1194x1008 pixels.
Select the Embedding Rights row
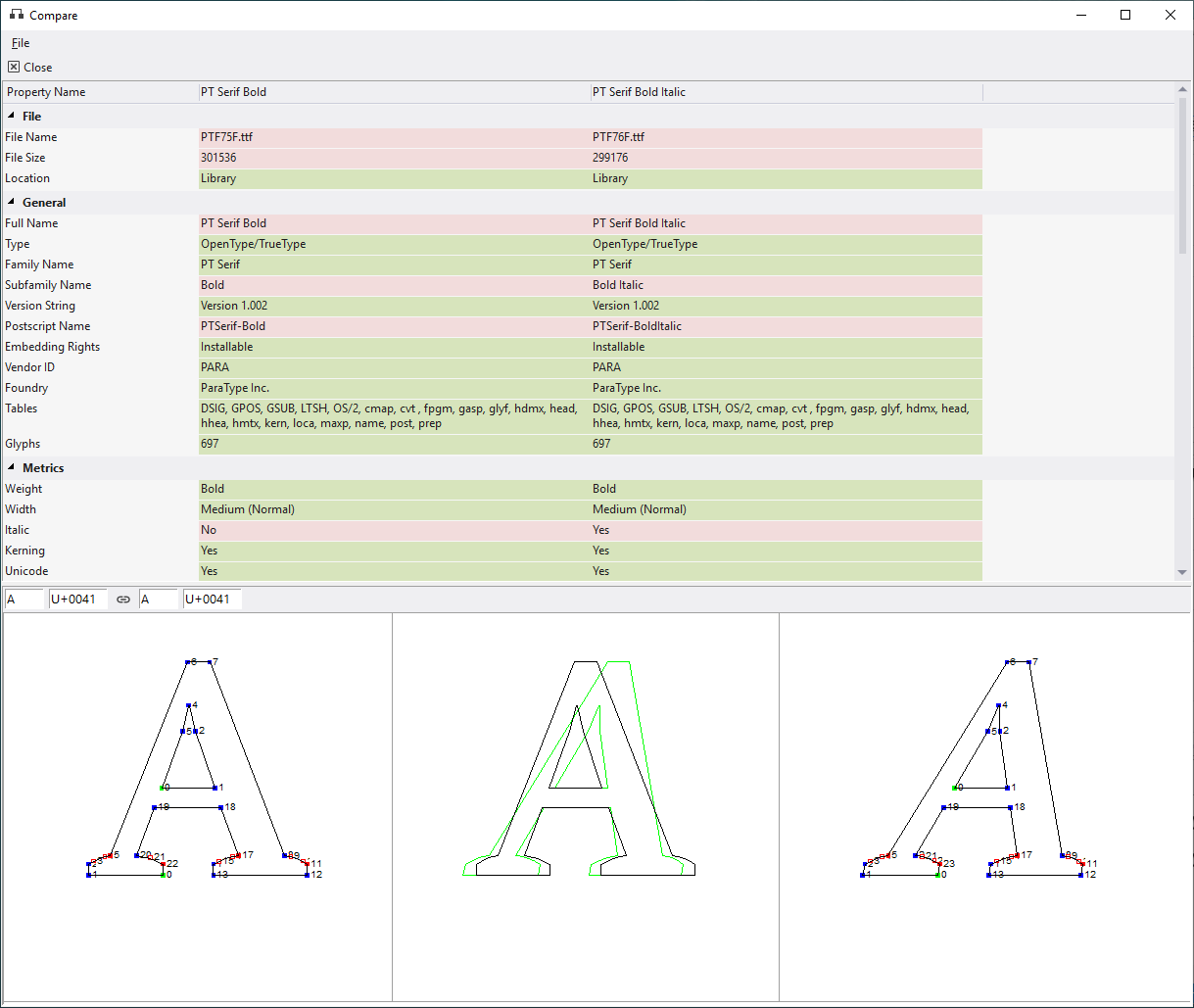[x=98, y=346]
